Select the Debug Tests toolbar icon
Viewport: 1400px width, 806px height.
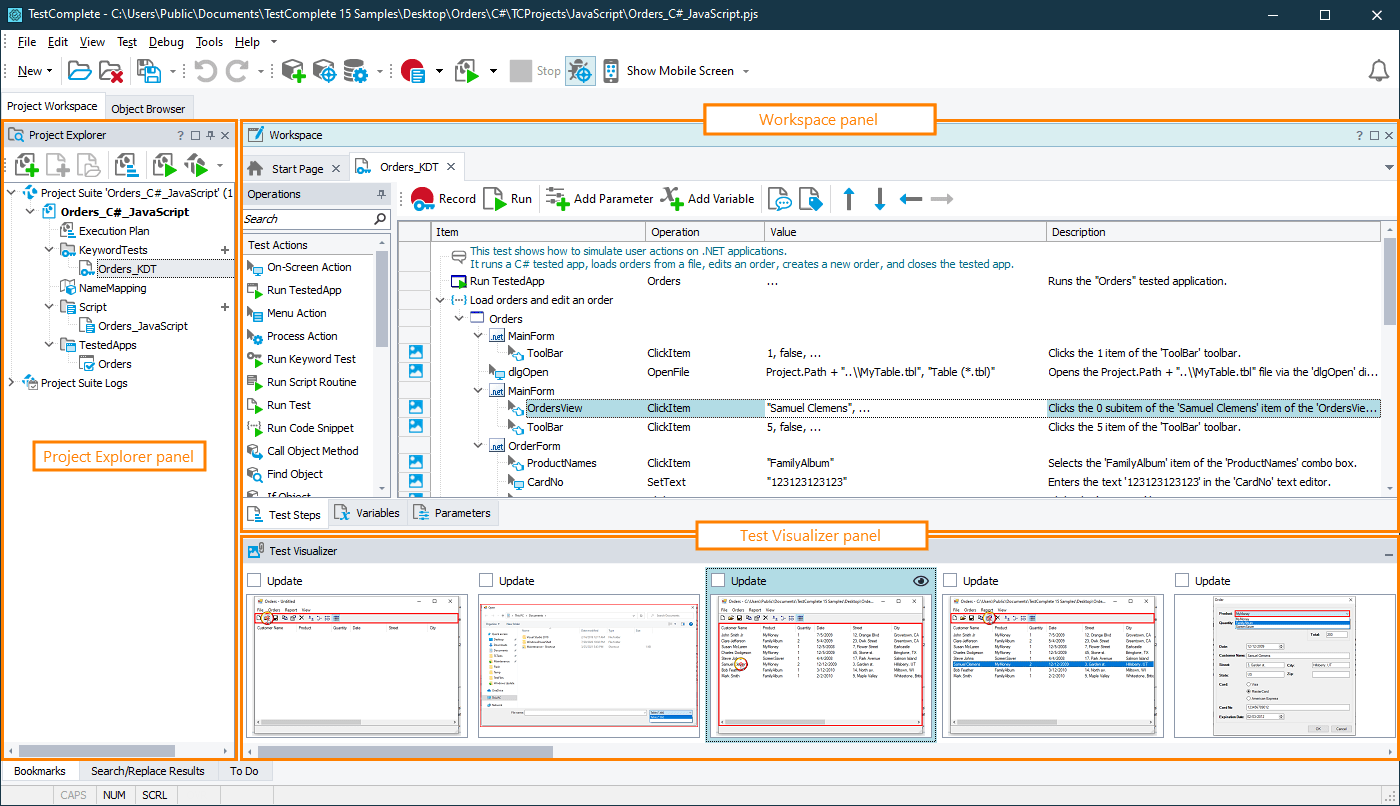580,70
